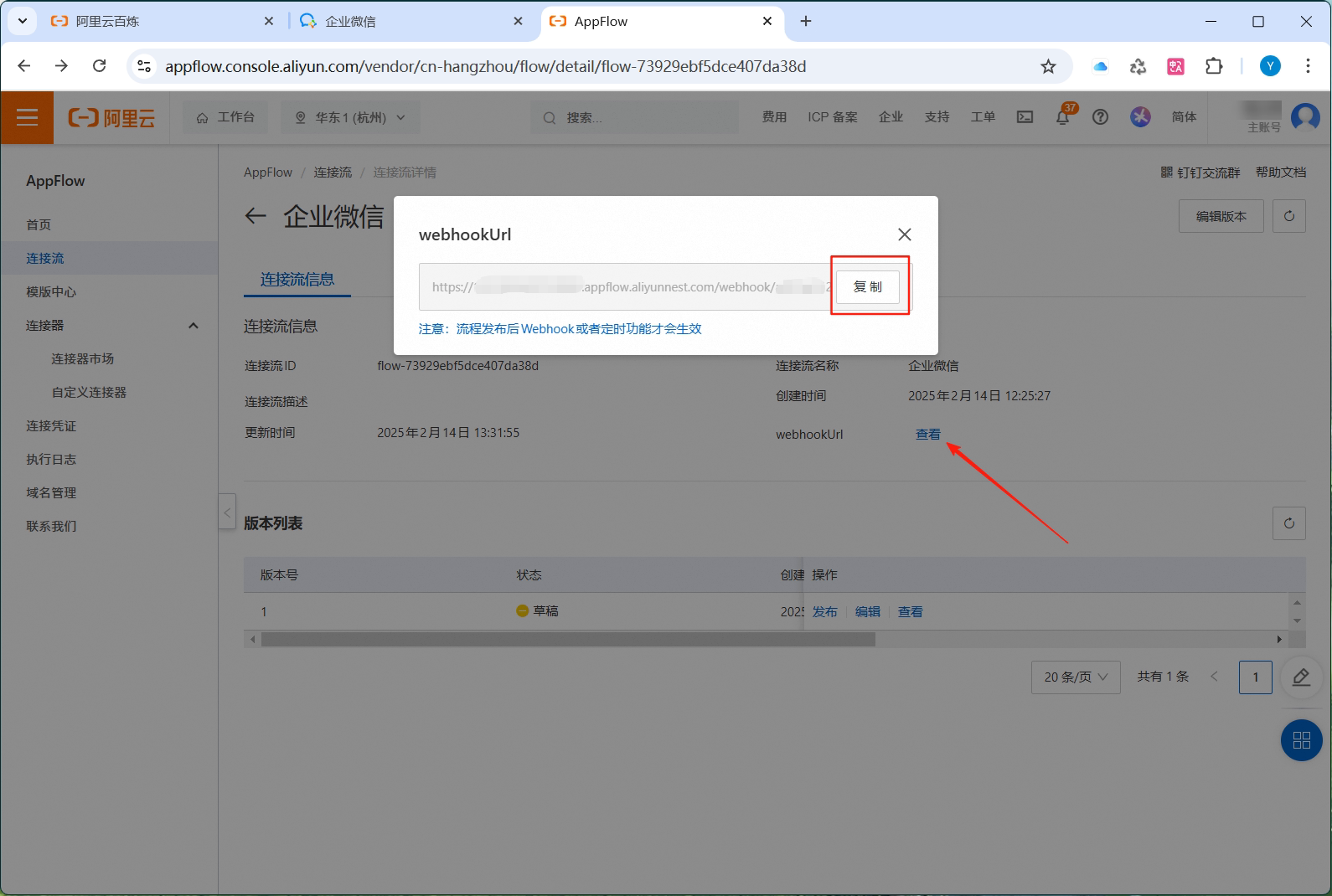
Task: Click the table horizontal scrollbar
Action: pyautogui.click(x=568, y=639)
